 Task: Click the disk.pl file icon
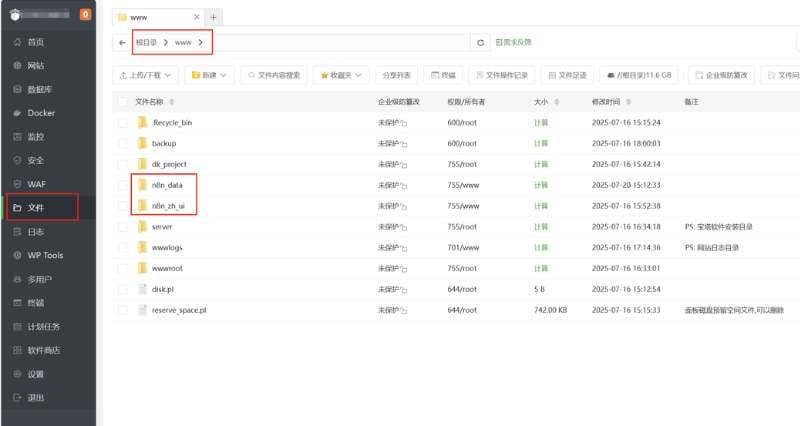point(142,289)
